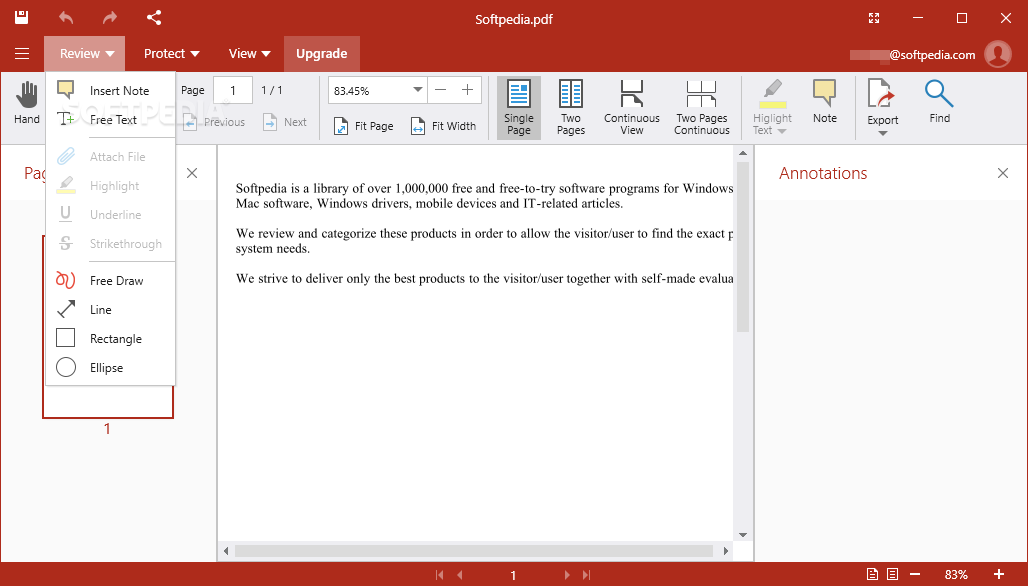Image resolution: width=1028 pixels, height=586 pixels.
Task: Click the @softpedia.com account label
Action: pyautogui.click(x=932, y=55)
